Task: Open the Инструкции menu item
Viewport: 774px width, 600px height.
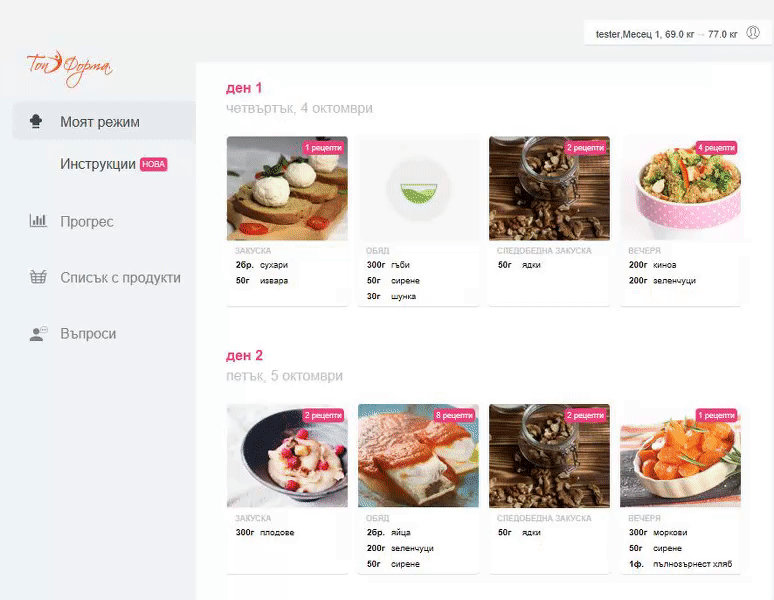Action: point(98,164)
